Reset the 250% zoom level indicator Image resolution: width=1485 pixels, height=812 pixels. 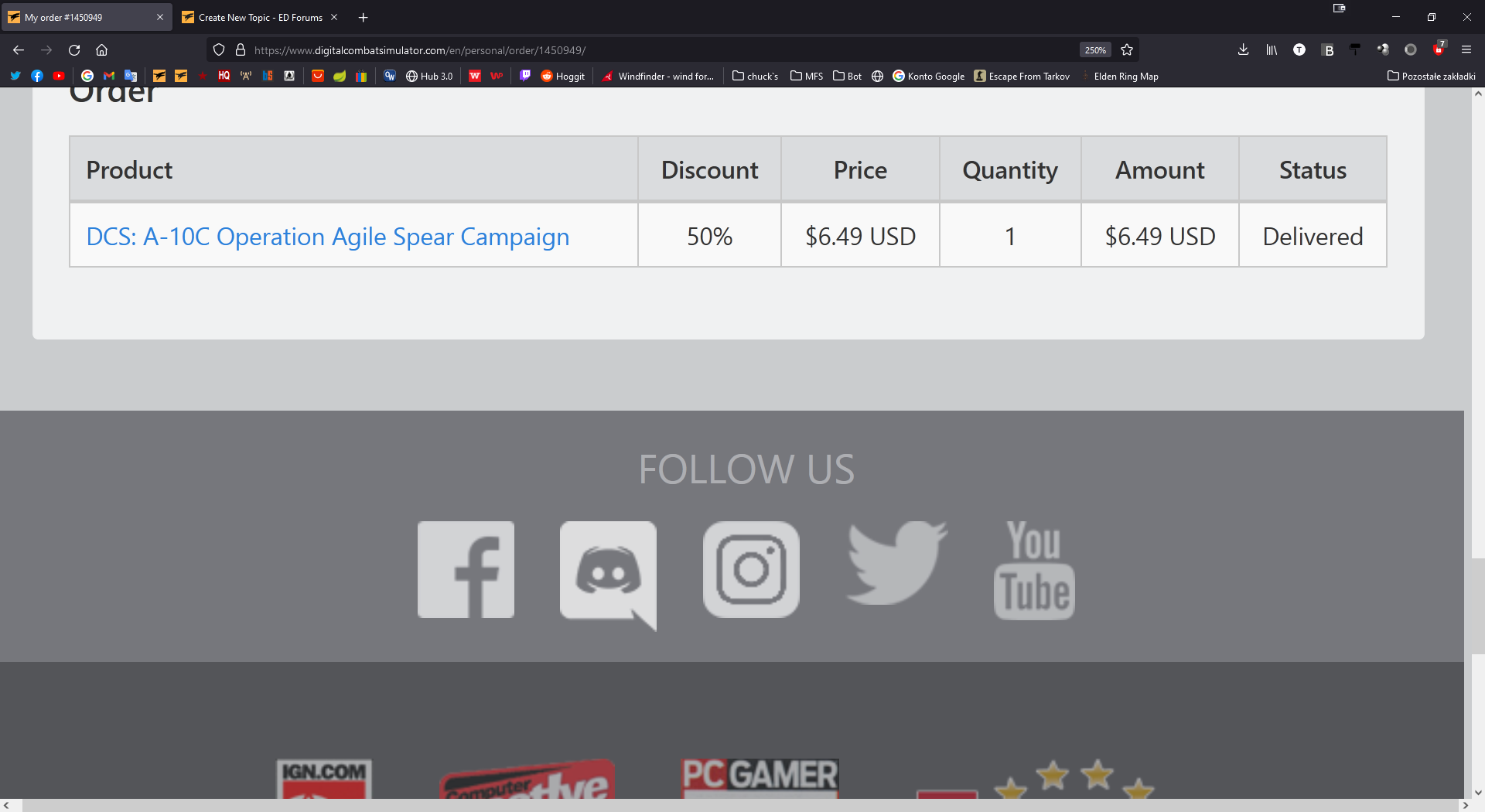click(1095, 50)
